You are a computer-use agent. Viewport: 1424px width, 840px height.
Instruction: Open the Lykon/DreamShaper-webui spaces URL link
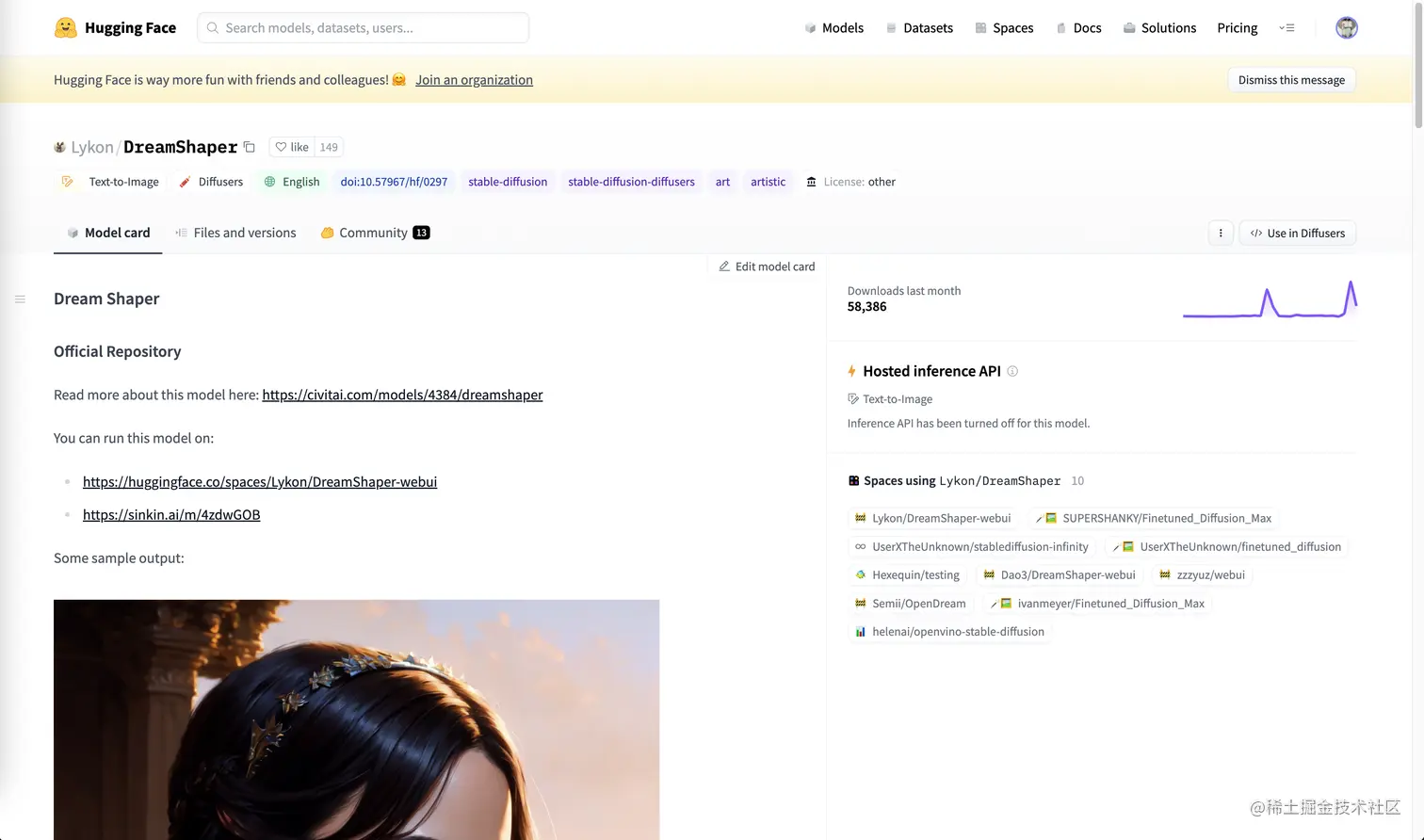260,481
